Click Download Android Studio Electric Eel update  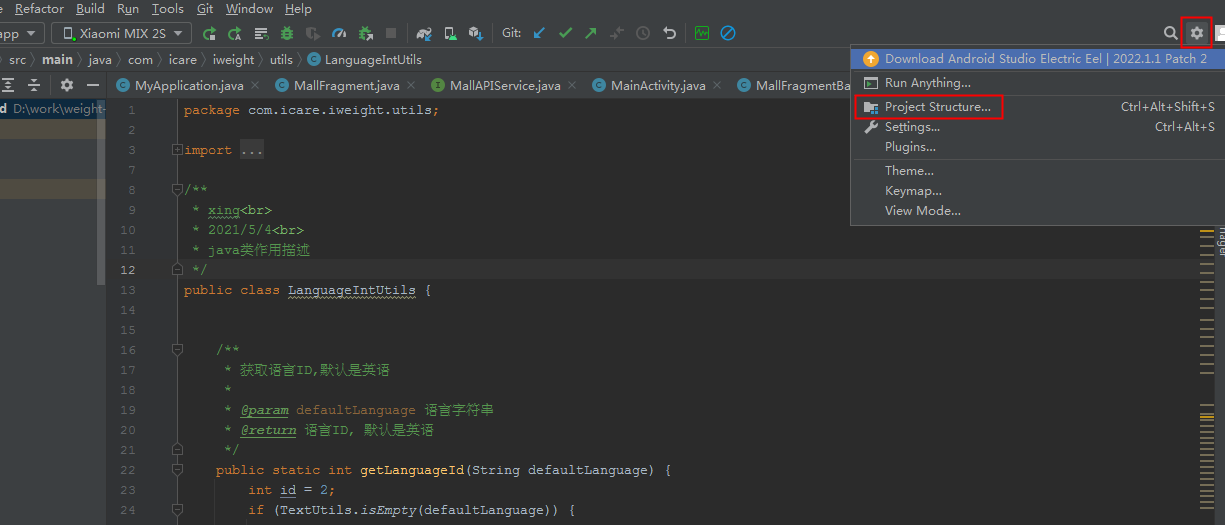click(x=1045, y=59)
